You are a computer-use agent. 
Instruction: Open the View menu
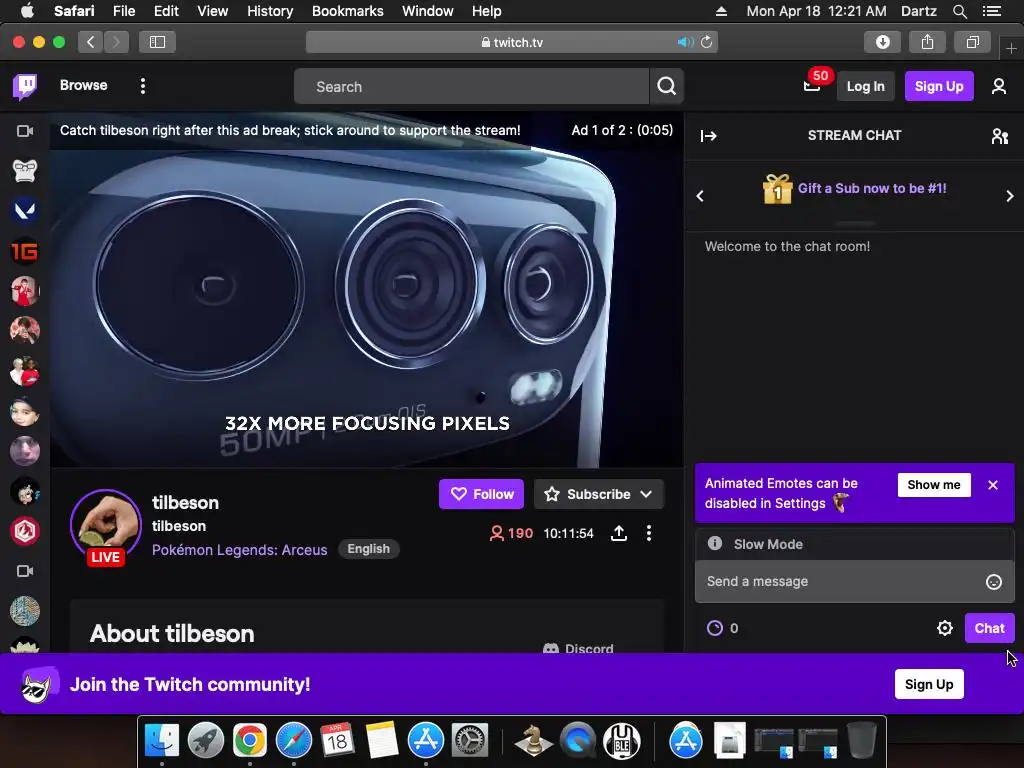pyautogui.click(x=212, y=11)
